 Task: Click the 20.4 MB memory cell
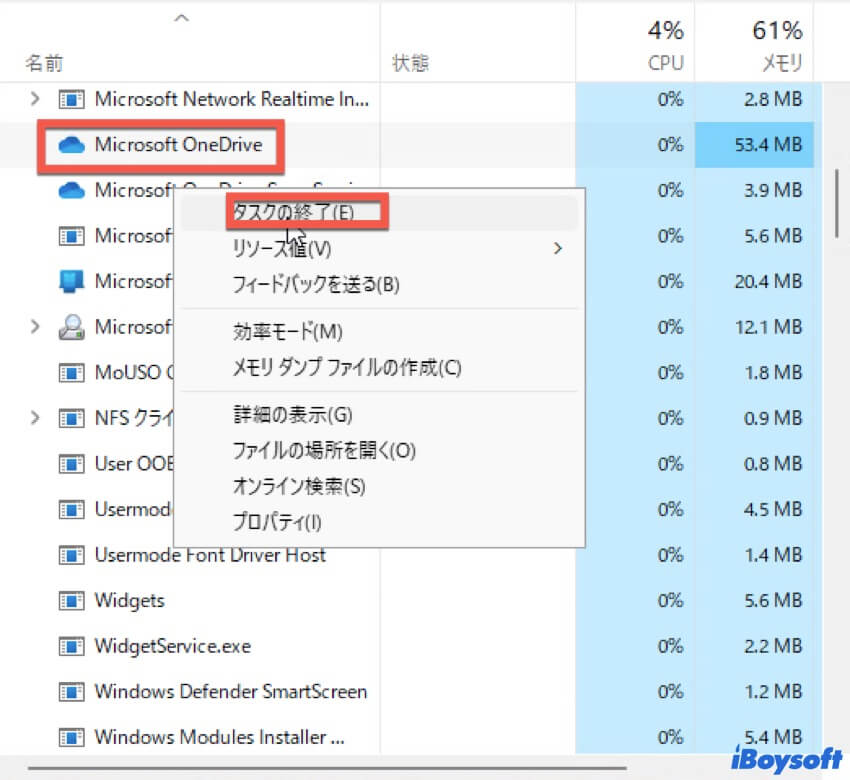[x=754, y=281]
